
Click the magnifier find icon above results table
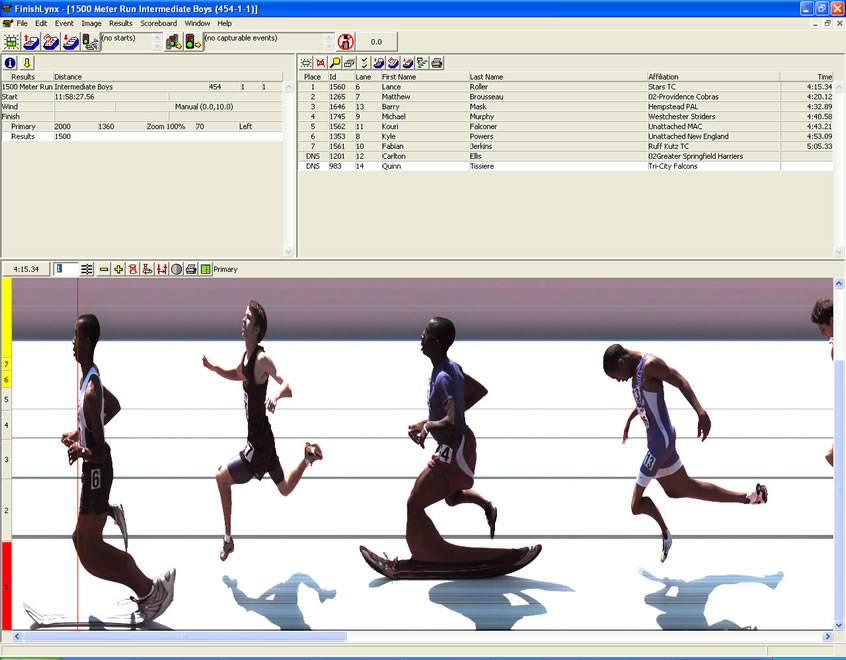pos(335,63)
